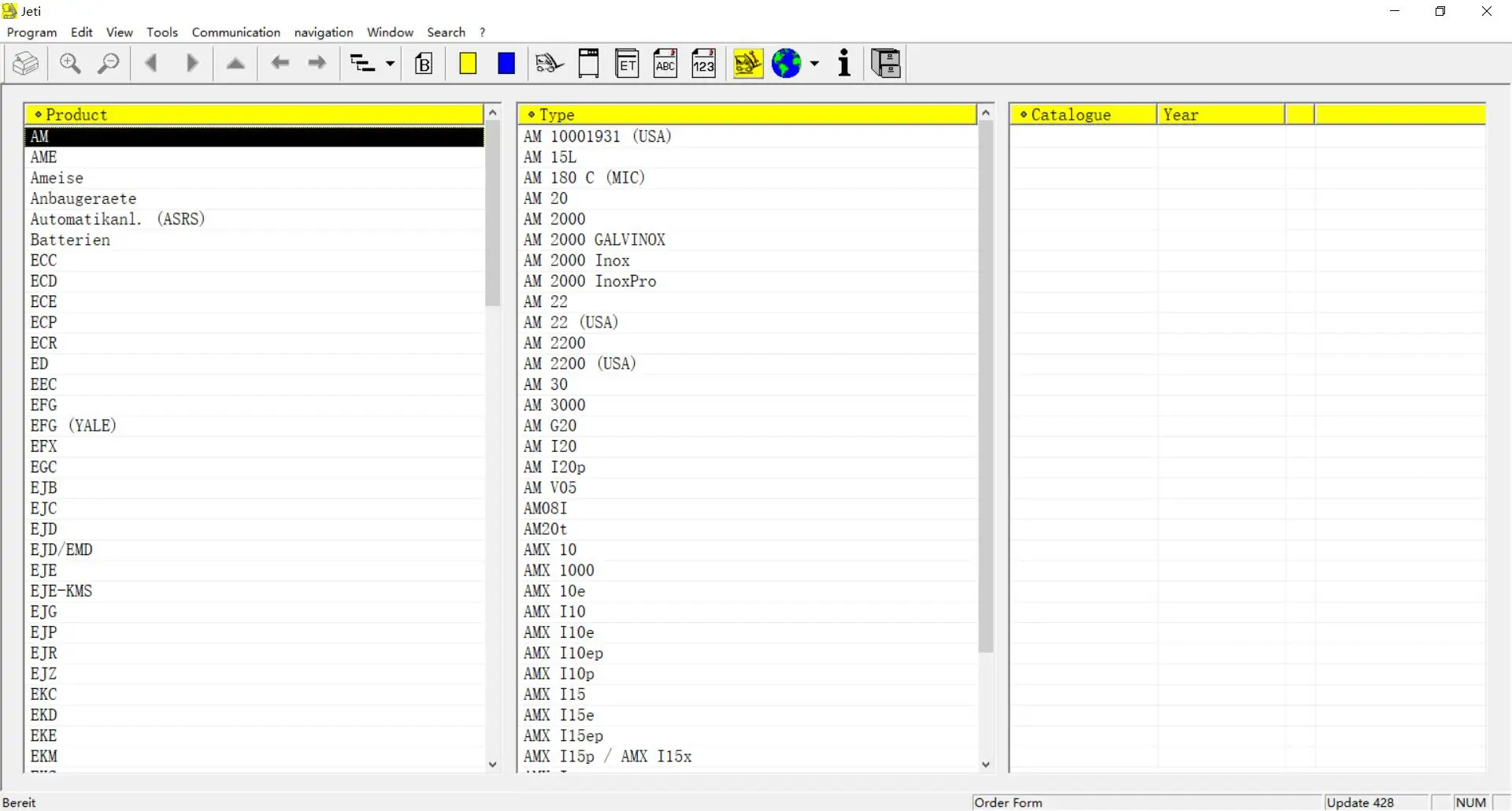This screenshot has width=1512, height=811.
Task: Select AM 10001931 (USA) type
Action: tap(747, 136)
